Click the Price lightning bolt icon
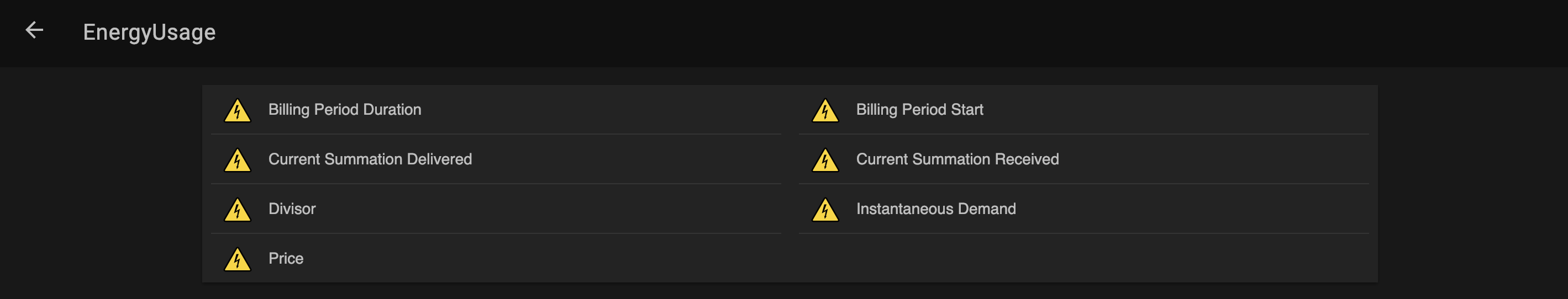1568x299 pixels. click(238, 259)
